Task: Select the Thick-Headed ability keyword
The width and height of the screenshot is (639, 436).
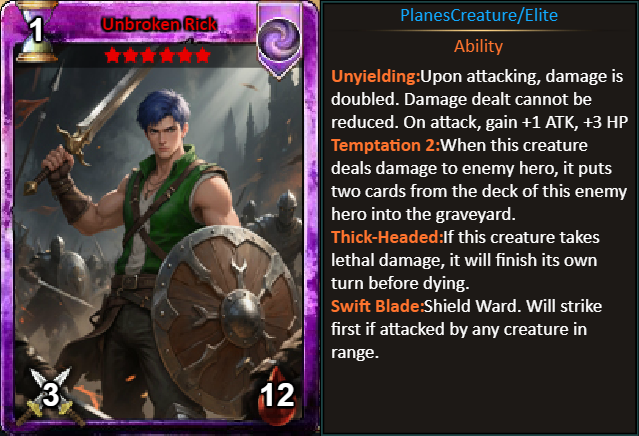Action: [387, 237]
